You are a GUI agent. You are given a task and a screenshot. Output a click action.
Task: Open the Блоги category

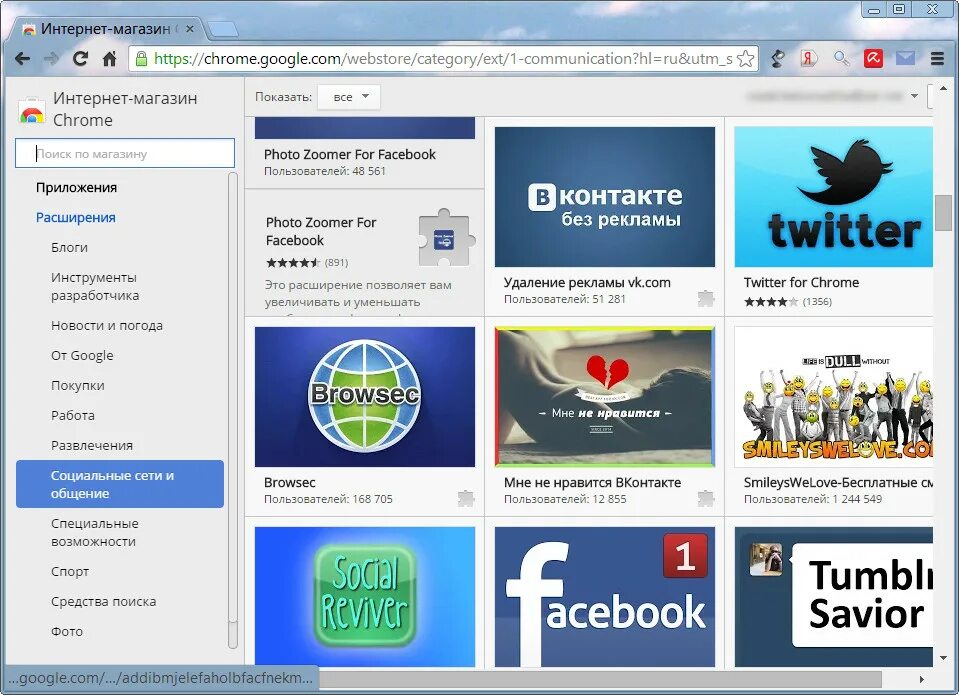(x=70, y=247)
